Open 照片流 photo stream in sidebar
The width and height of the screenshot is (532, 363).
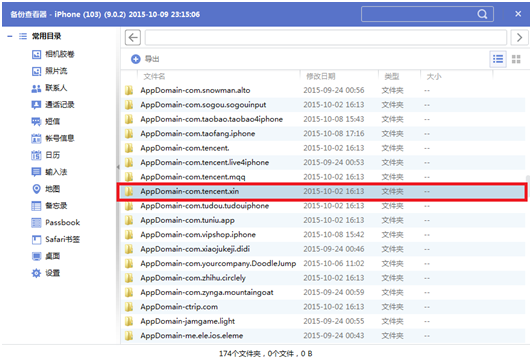pos(50,71)
